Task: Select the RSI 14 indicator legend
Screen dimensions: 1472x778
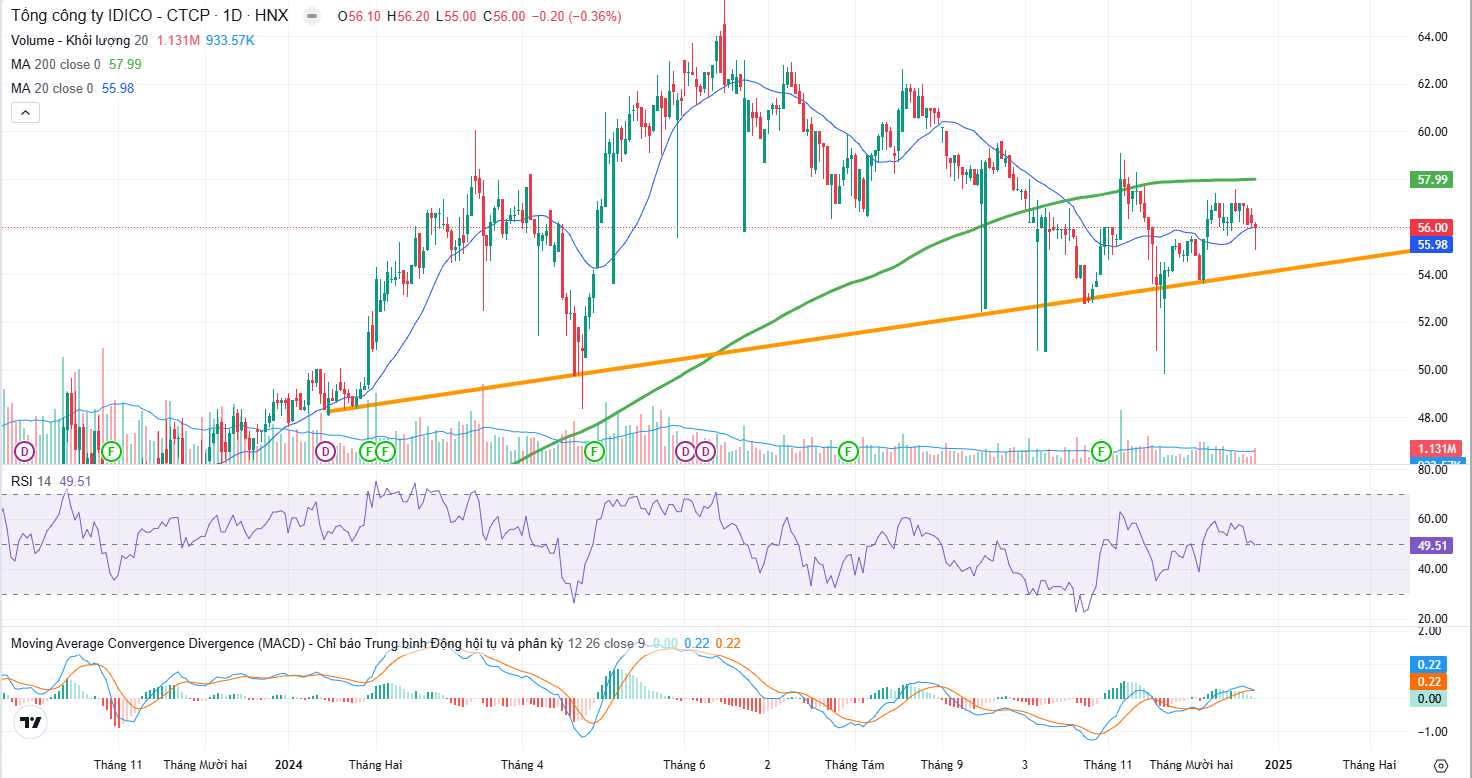Action: (x=31, y=481)
